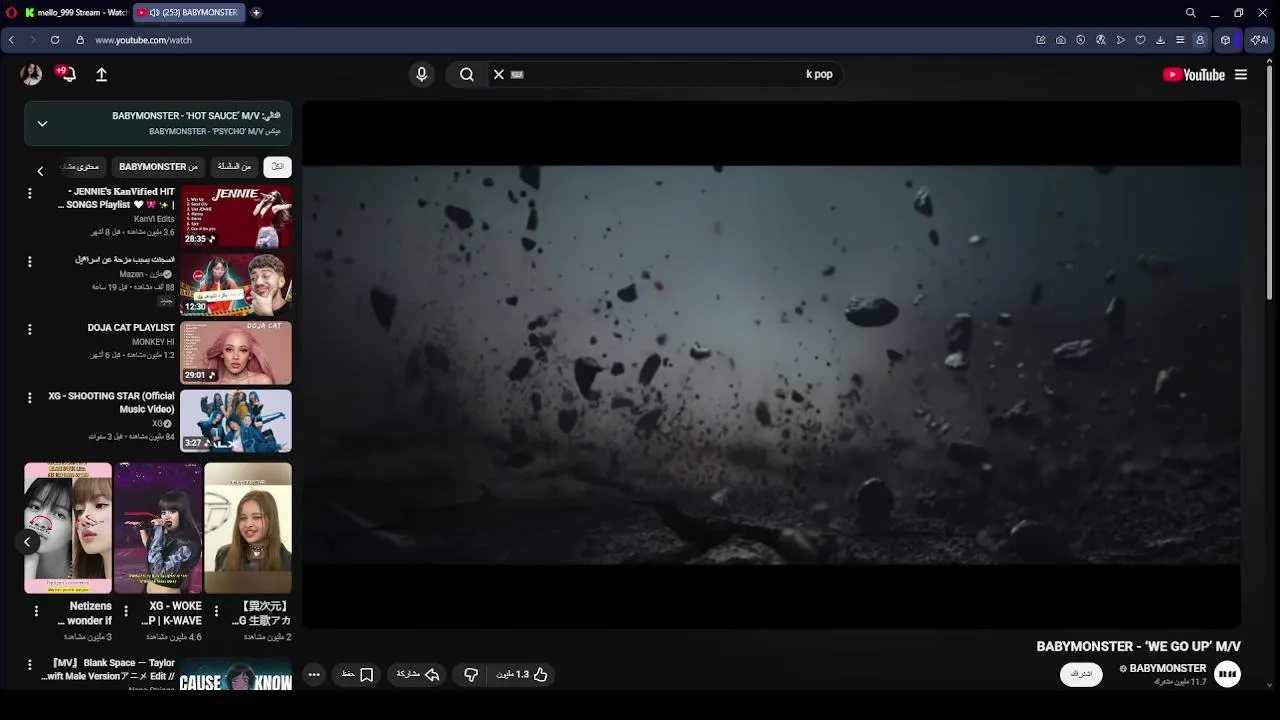Open options for the 'Netizens wonder if' Short

pyautogui.click(x=36, y=610)
